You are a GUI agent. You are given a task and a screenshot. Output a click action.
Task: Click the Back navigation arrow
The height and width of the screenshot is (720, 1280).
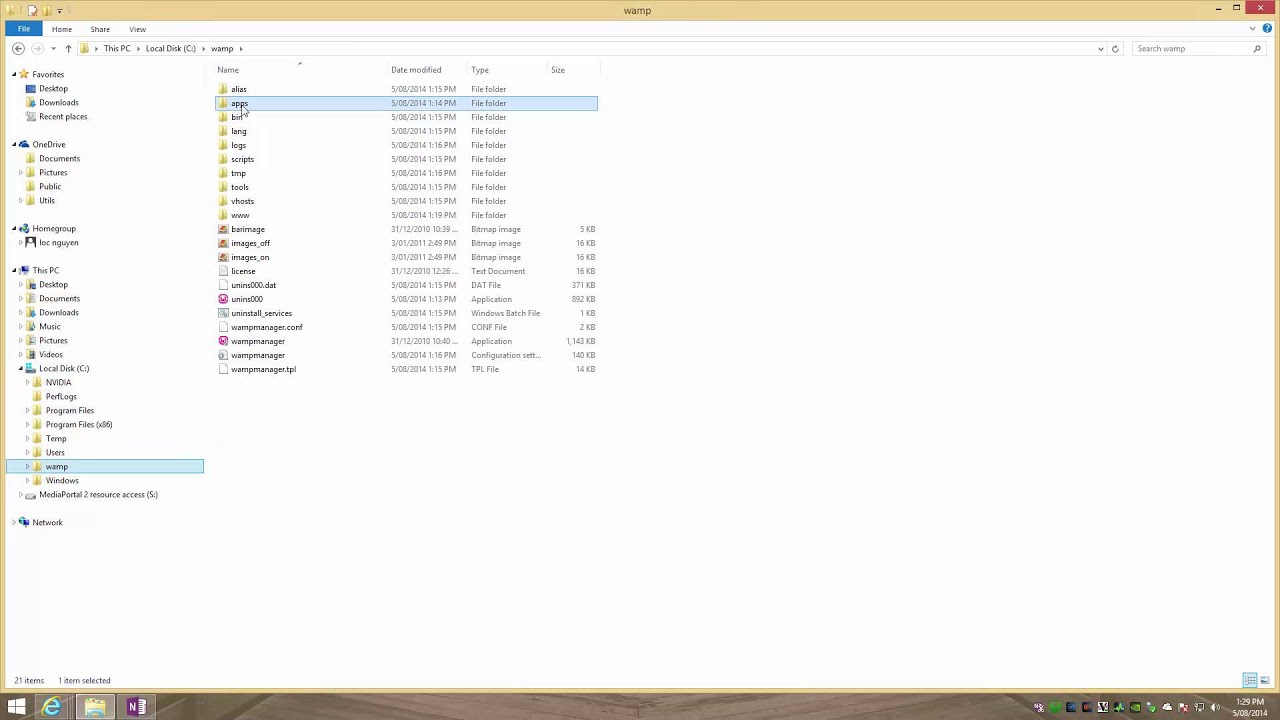pyautogui.click(x=18, y=48)
